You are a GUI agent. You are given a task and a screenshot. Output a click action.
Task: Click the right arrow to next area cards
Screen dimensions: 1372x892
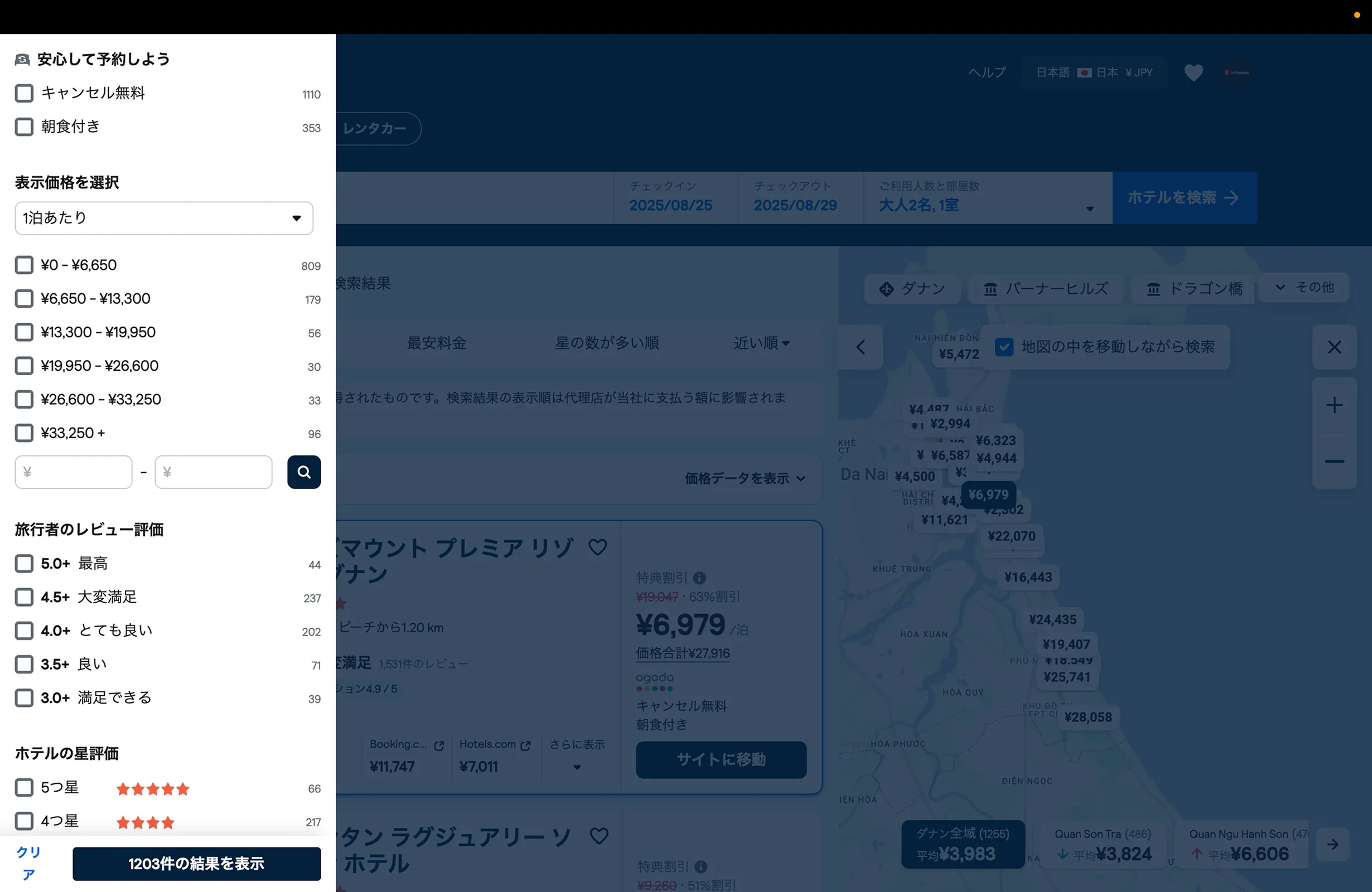pos(1333,844)
